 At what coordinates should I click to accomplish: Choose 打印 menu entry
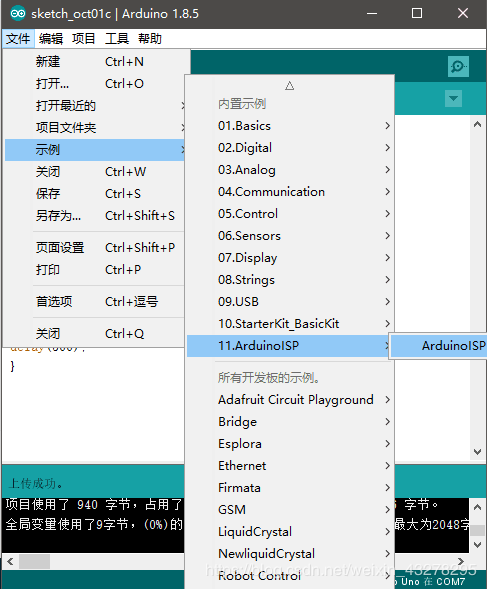(x=94, y=270)
